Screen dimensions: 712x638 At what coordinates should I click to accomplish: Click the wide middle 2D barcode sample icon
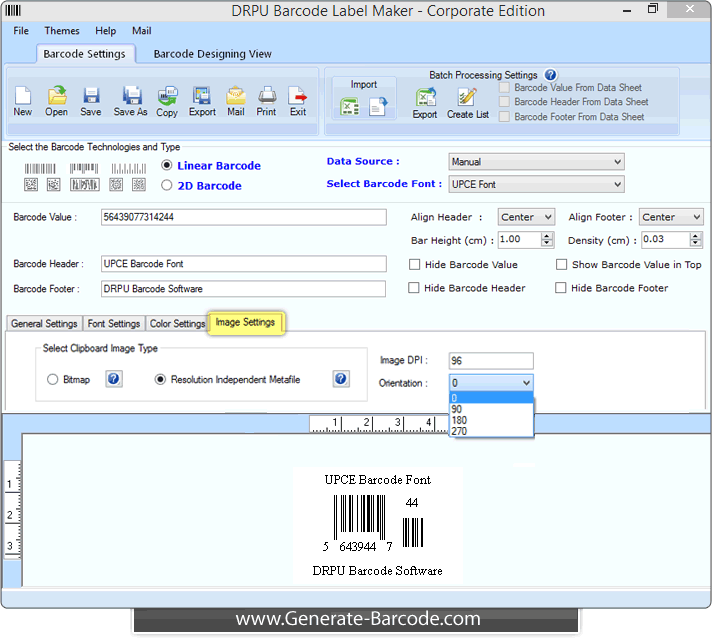pos(84,184)
